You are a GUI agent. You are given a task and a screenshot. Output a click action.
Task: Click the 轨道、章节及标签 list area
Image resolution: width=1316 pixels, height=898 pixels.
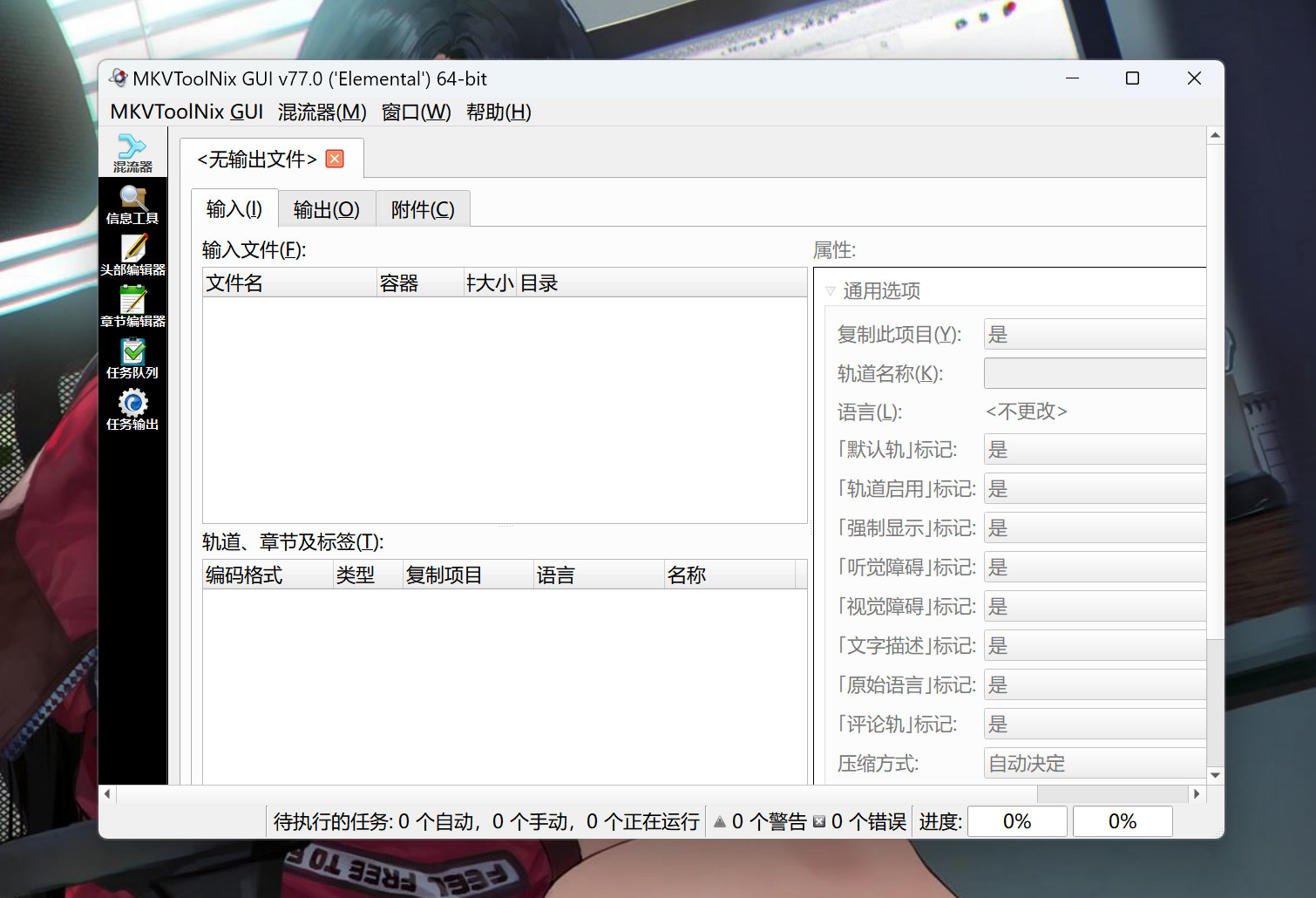(x=505, y=686)
